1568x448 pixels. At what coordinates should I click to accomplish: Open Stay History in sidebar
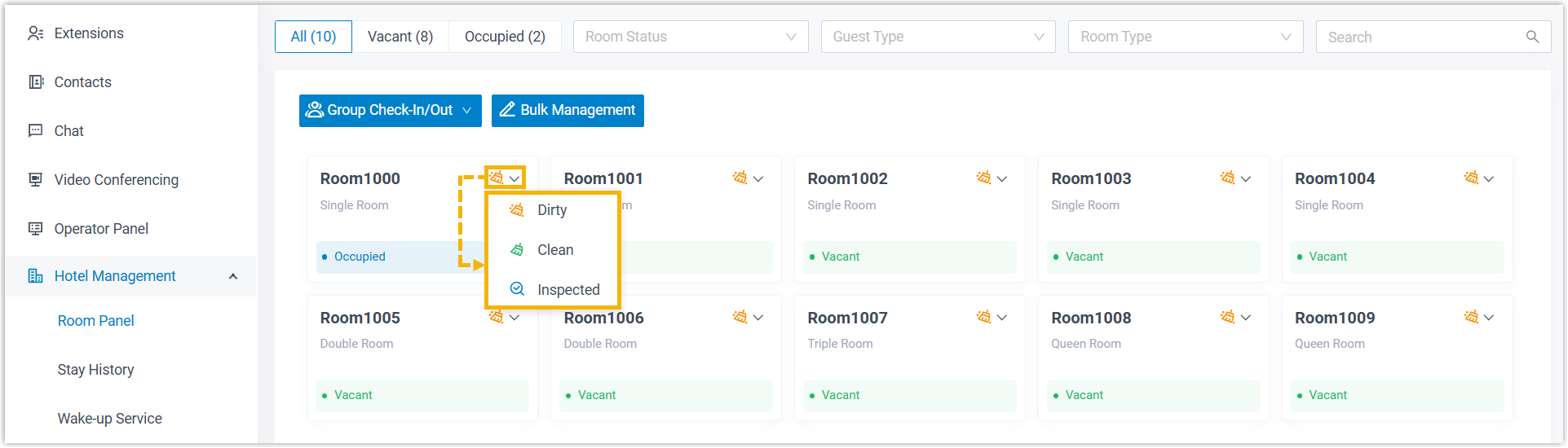coord(95,370)
